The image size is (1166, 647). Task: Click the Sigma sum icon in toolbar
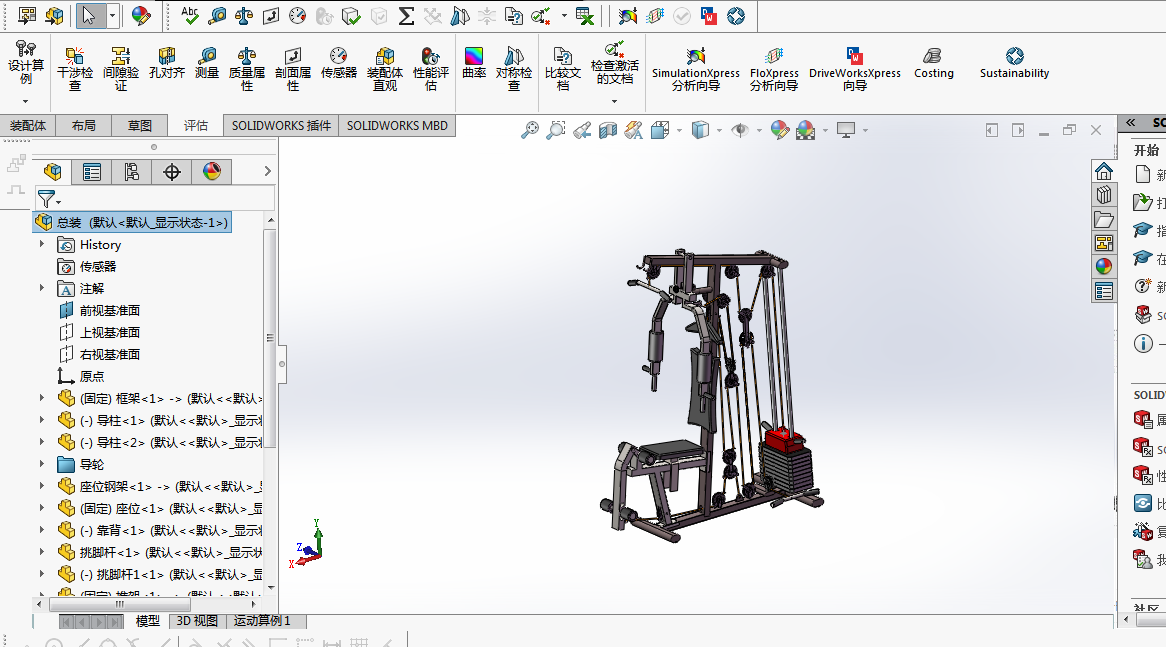pos(406,16)
